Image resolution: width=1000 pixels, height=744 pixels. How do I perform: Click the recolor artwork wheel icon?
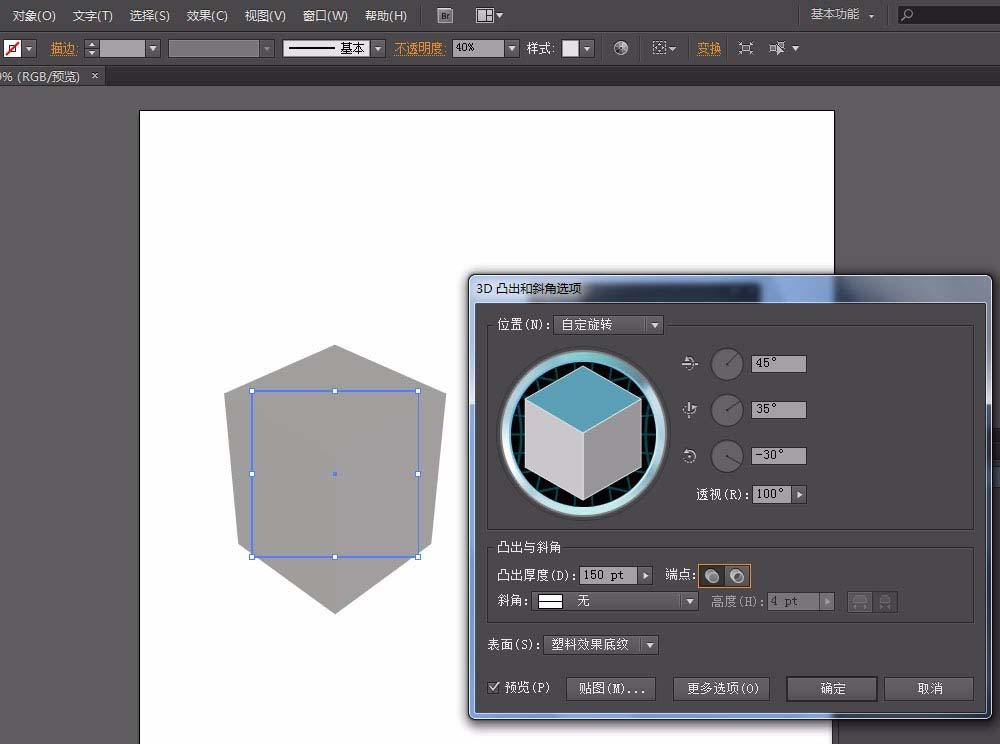pyautogui.click(x=621, y=48)
